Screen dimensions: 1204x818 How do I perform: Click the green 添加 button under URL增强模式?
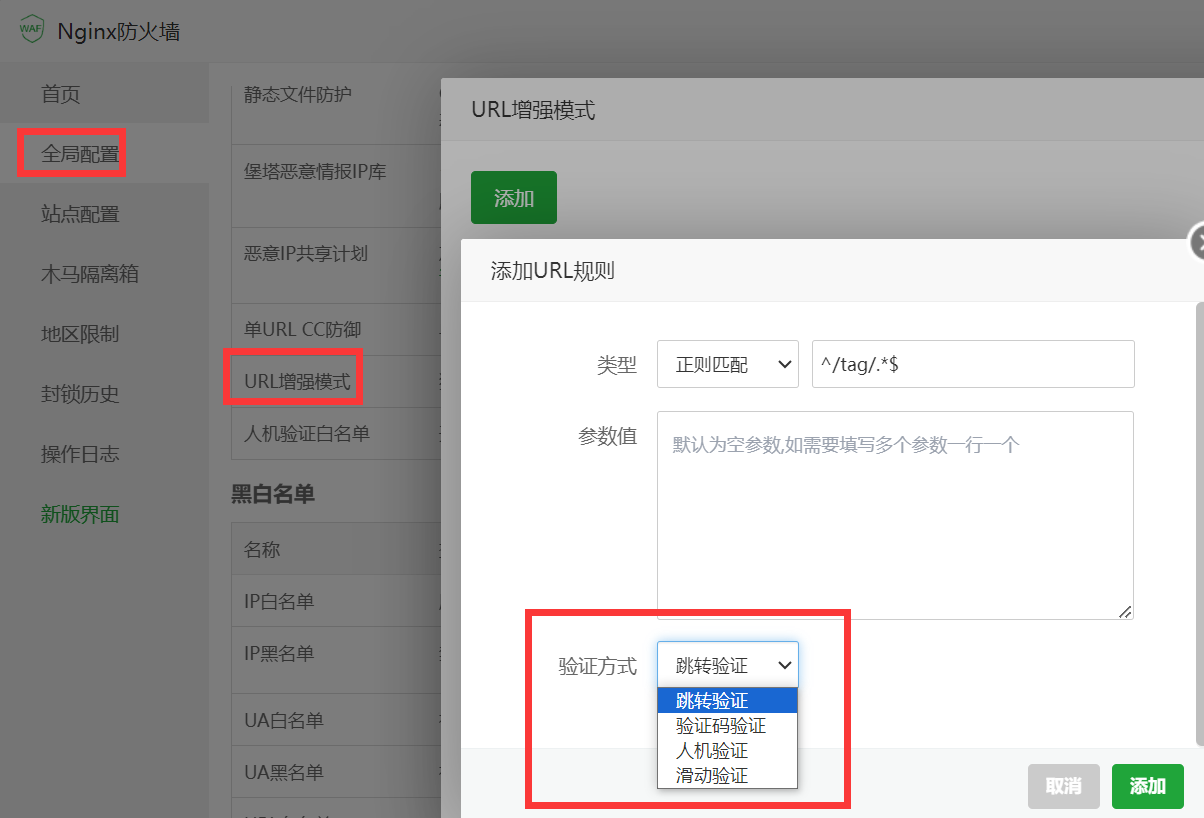click(x=514, y=198)
